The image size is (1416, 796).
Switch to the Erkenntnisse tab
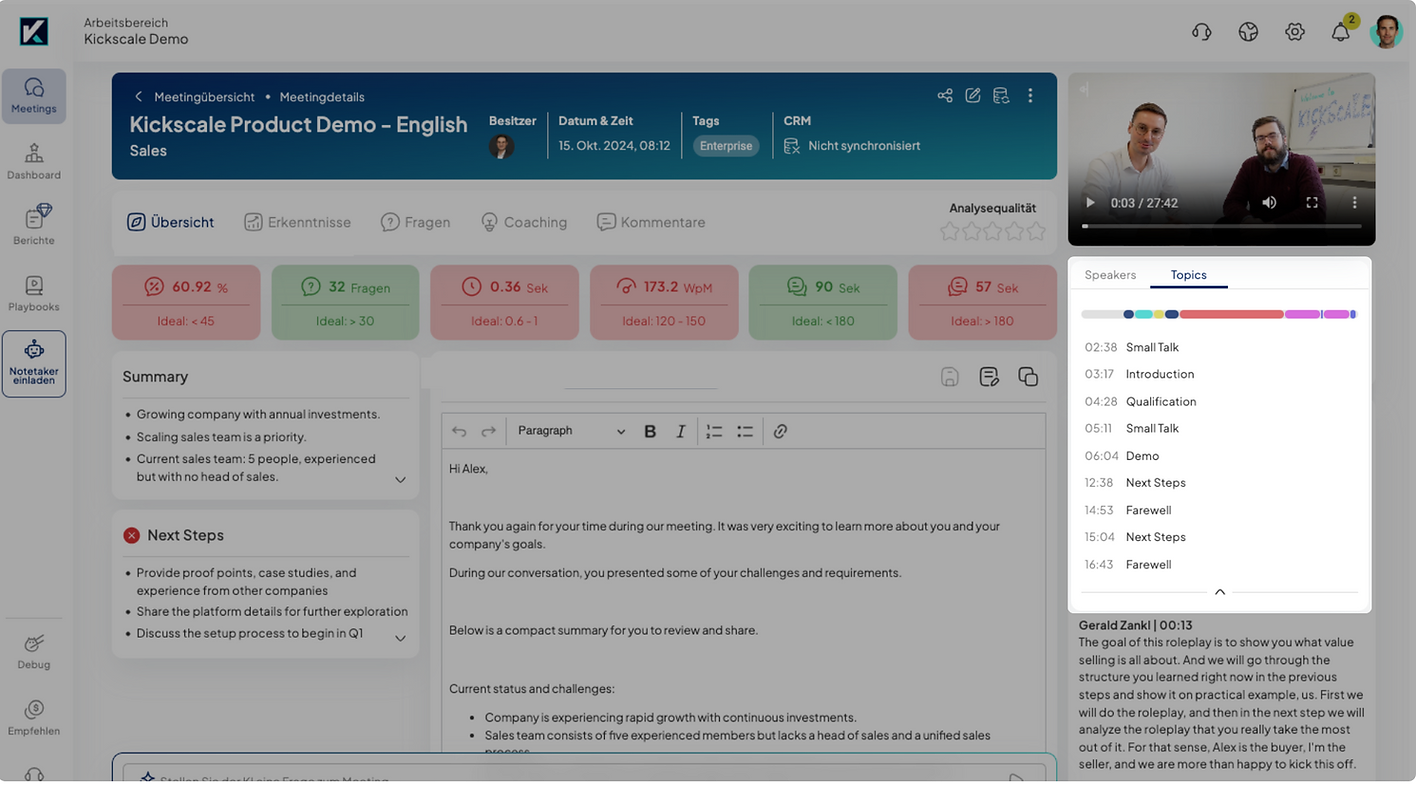coord(298,222)
